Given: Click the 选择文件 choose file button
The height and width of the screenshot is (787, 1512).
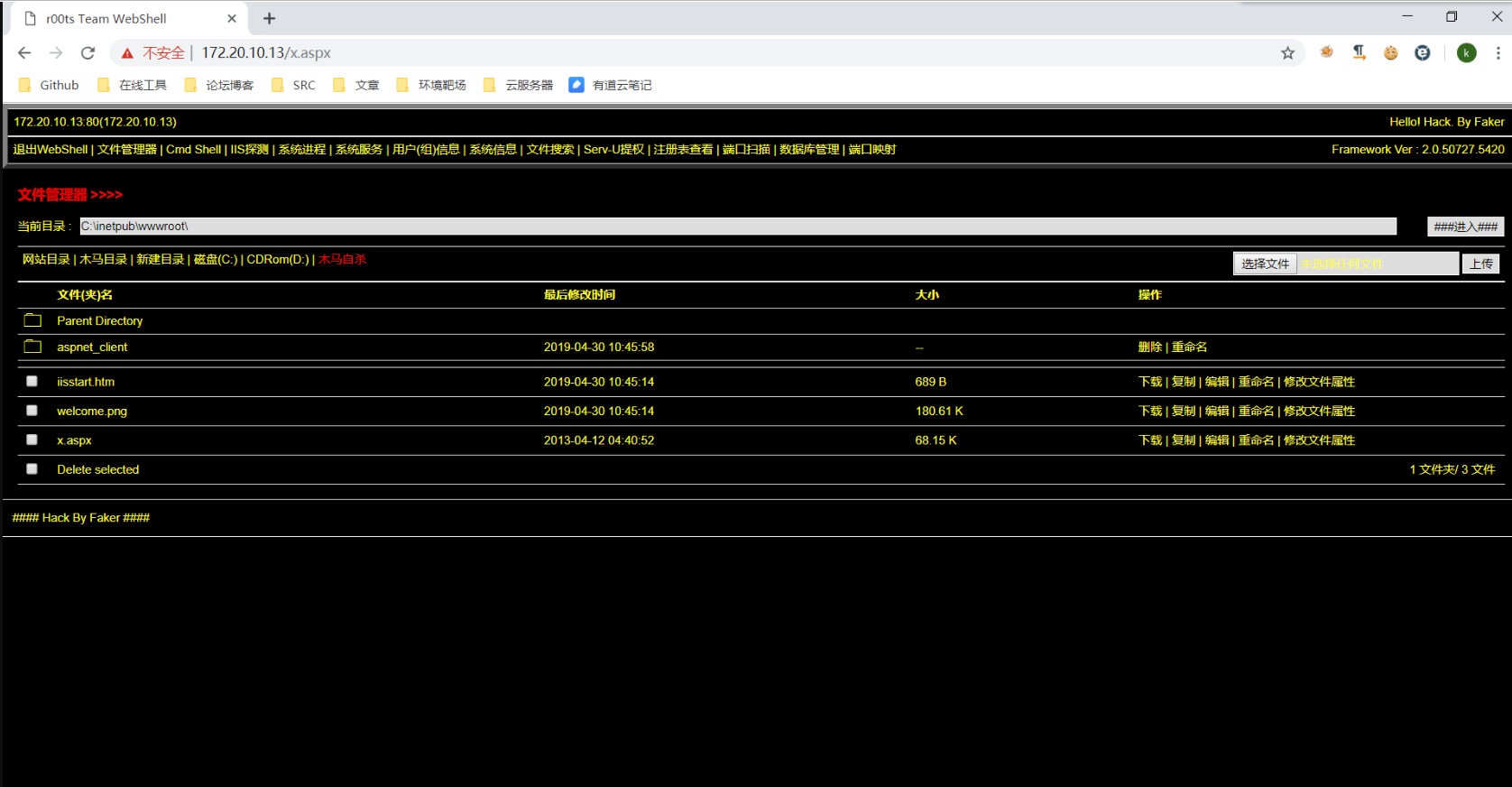Looking at the screenshot, I should coord(1265,264).
